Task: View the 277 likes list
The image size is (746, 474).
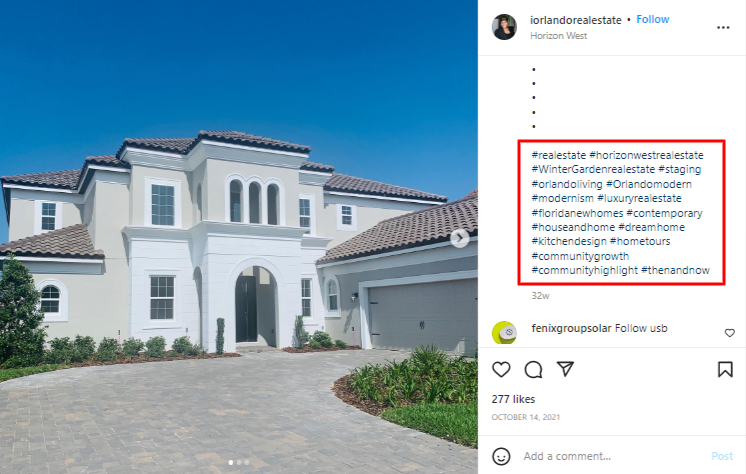Action: [x=513, y=399]
